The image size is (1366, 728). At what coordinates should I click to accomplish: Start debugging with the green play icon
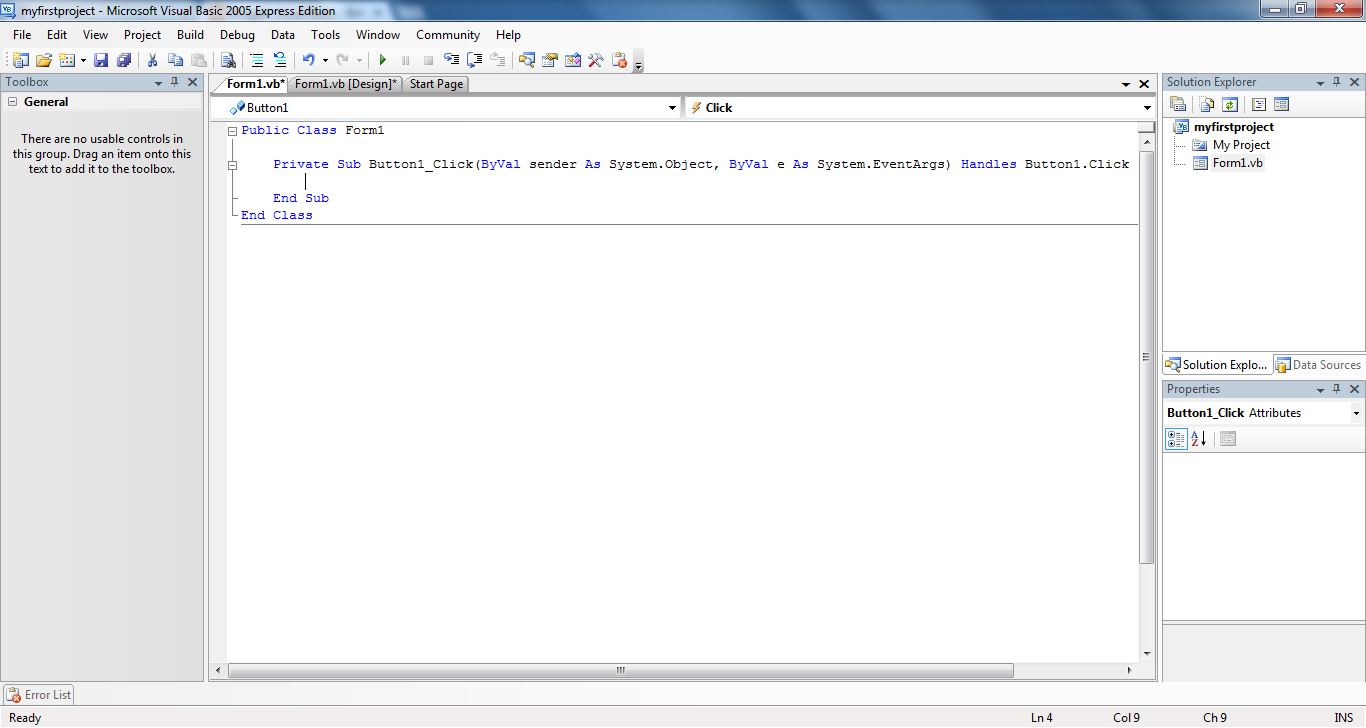click(x=382, y=60)
